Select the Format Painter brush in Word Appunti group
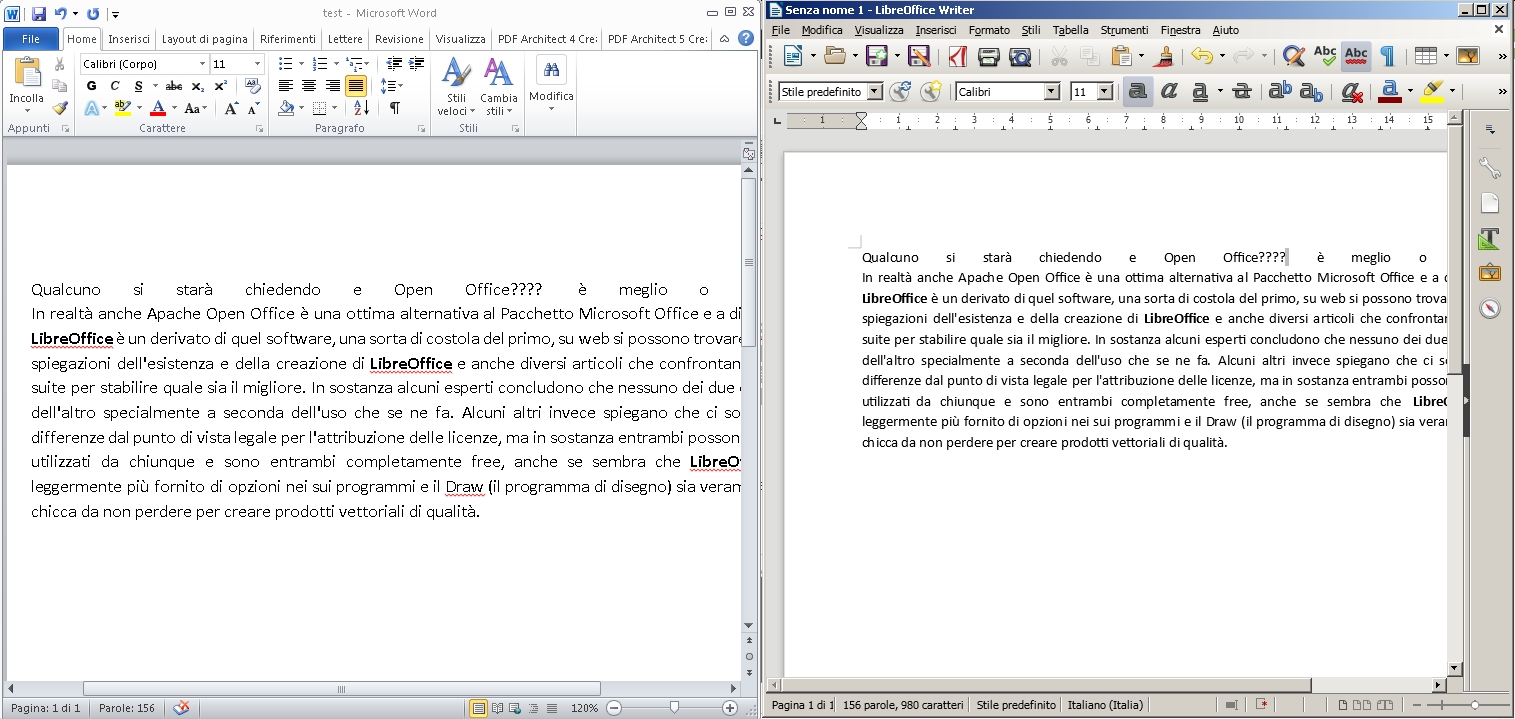This screenshot has height=719, width=1515. 60,108
